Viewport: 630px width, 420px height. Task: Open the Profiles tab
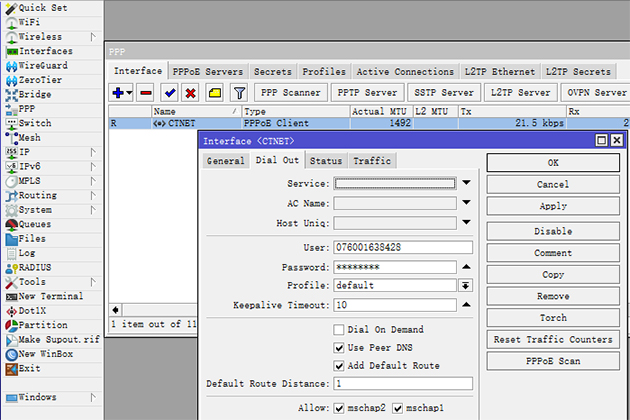point(324,72)
